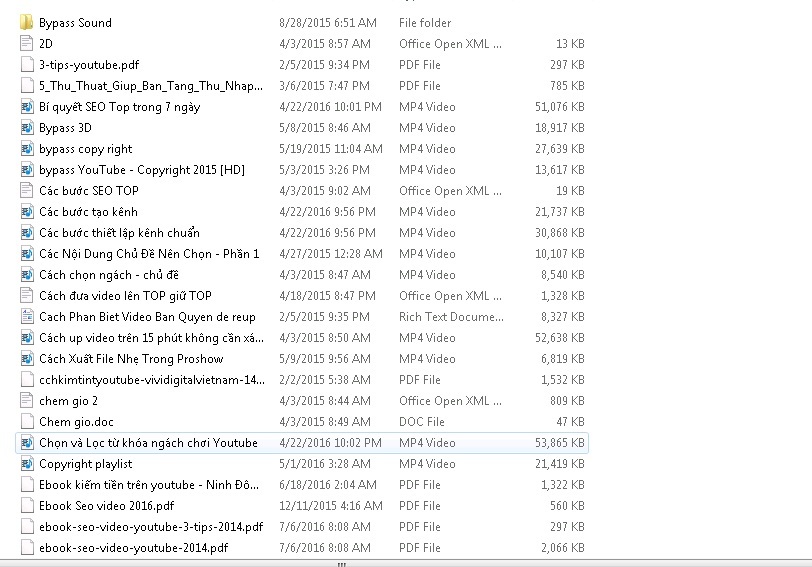Select Cách chọn ngách - chủ đề file name

tap(109, 275)
